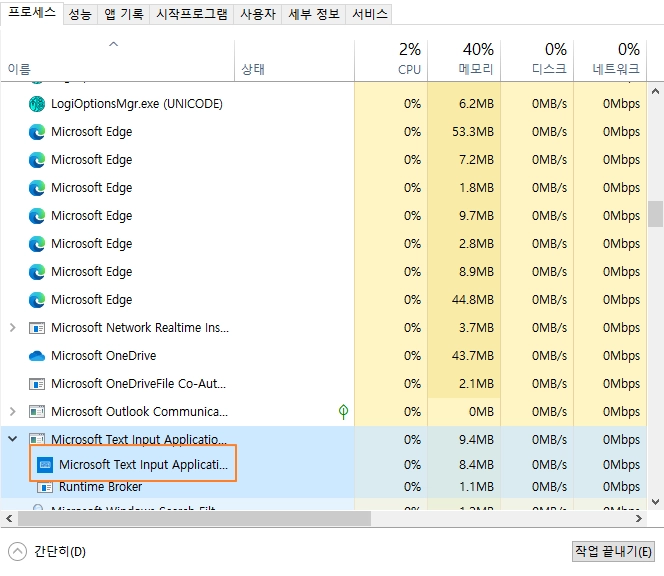Click the Microsoft Outlook Communications process icon
The height and width of the screenshot is (576, 664).
point(37,412)
